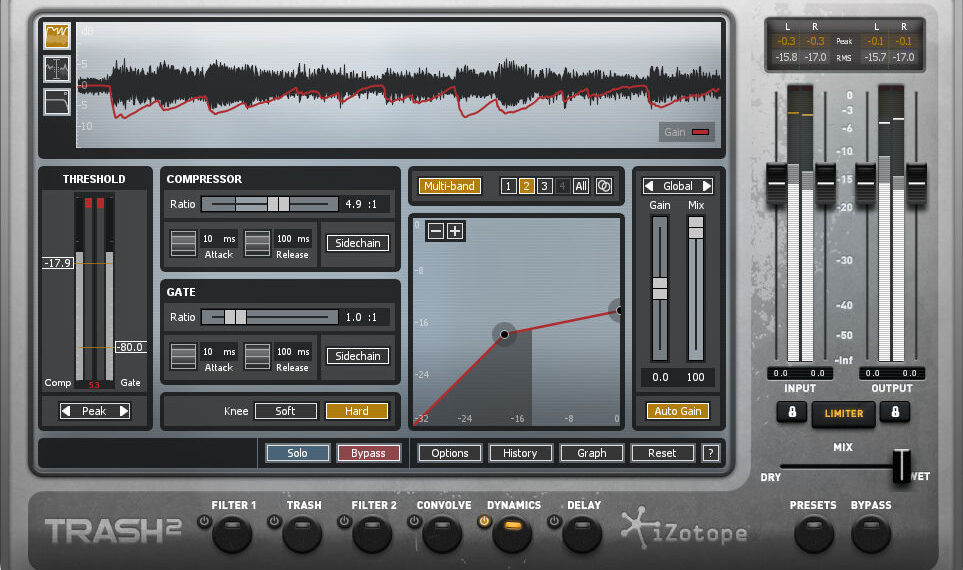Zoom in the dynamics curve with plus
Viewport: 963px width, 570px height.
pos(455,231)
